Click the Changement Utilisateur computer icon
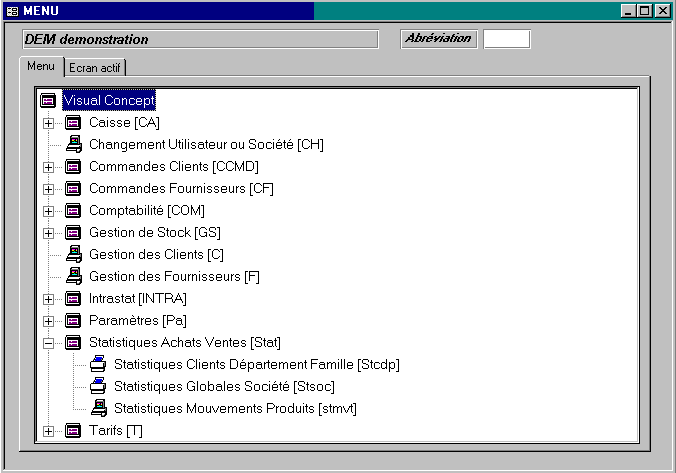The image size is (676, 473). (74, 144)
